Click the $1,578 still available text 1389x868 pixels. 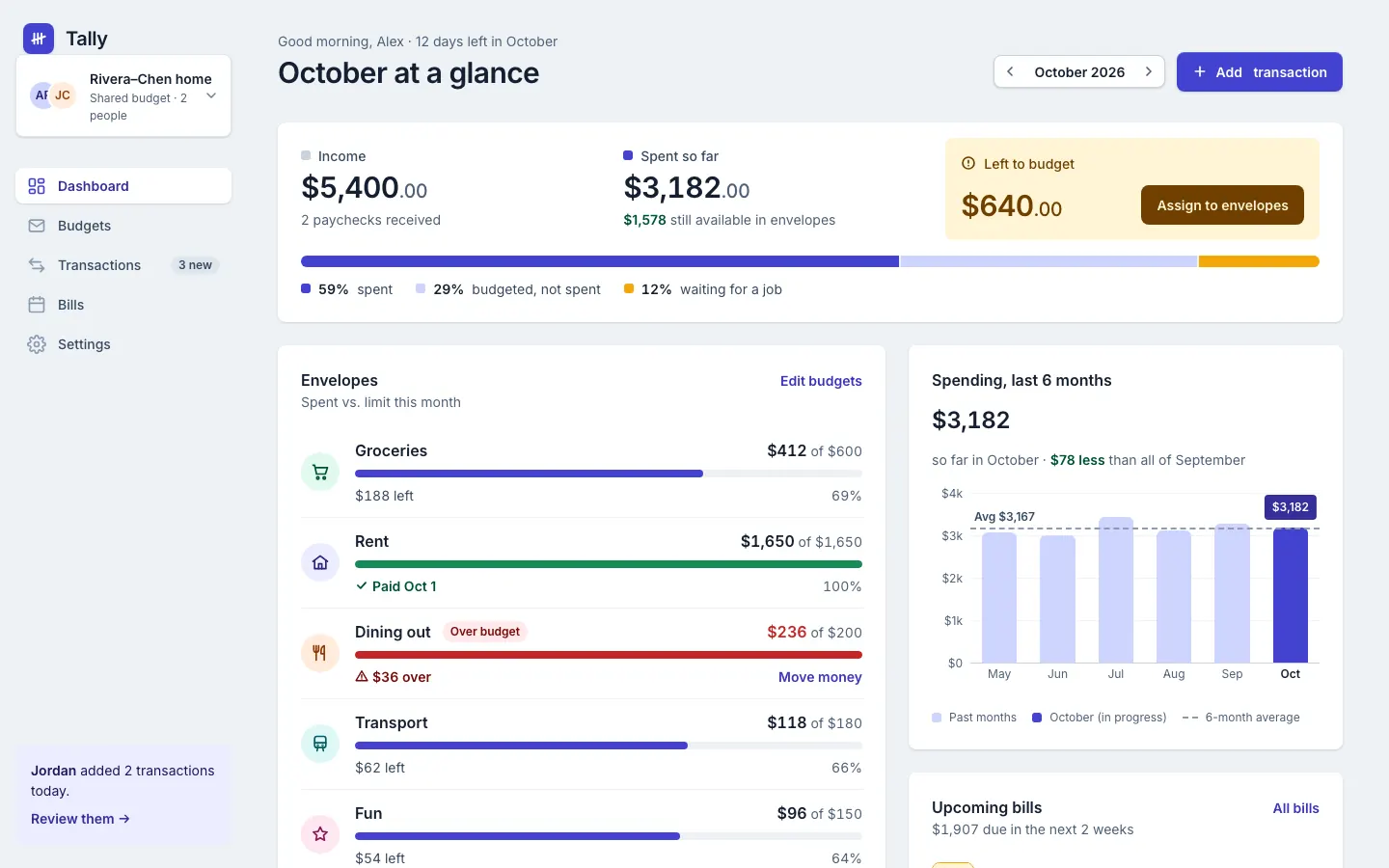tap(729, 220)
